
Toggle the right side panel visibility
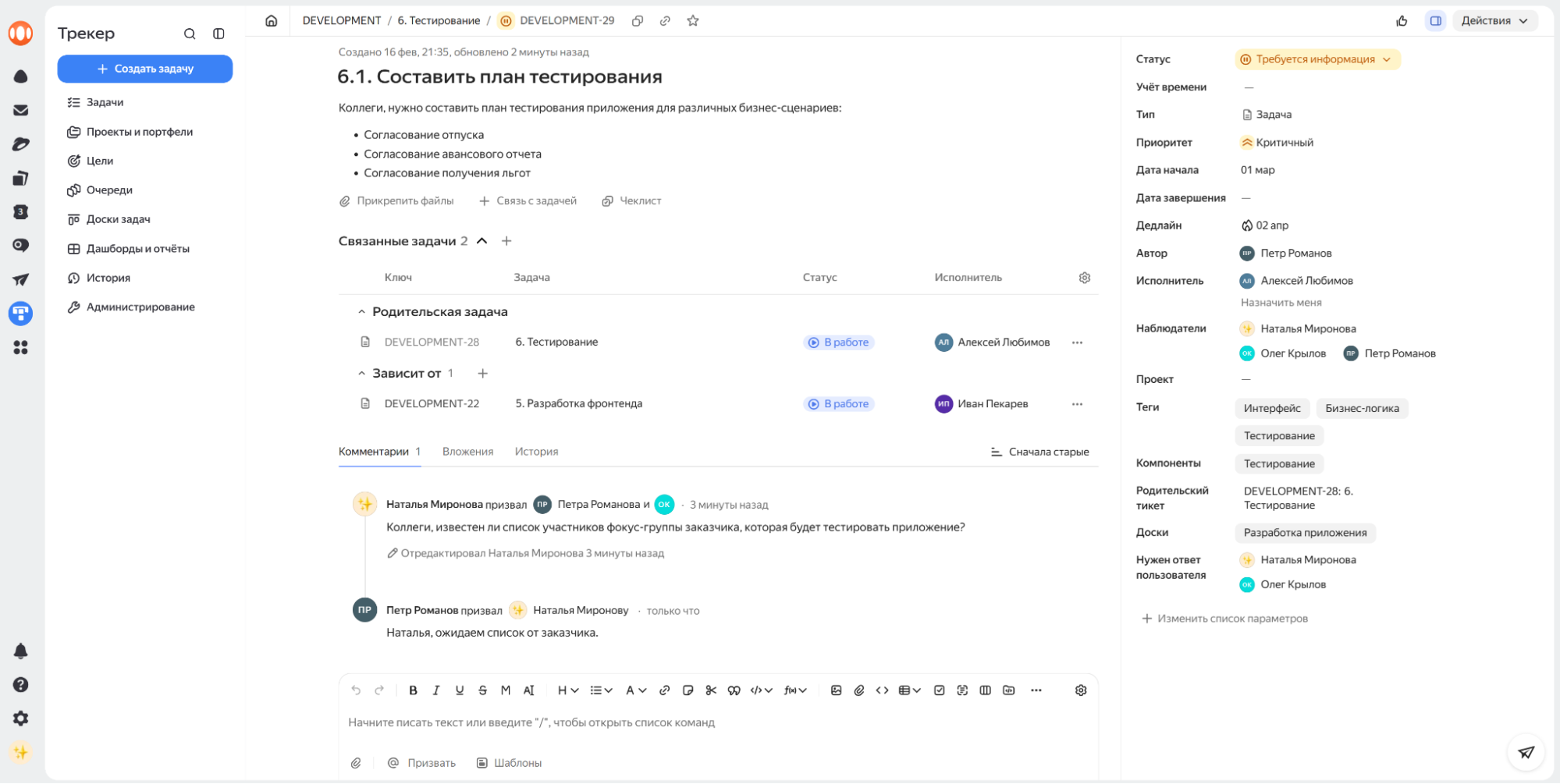pos(1435,21)
